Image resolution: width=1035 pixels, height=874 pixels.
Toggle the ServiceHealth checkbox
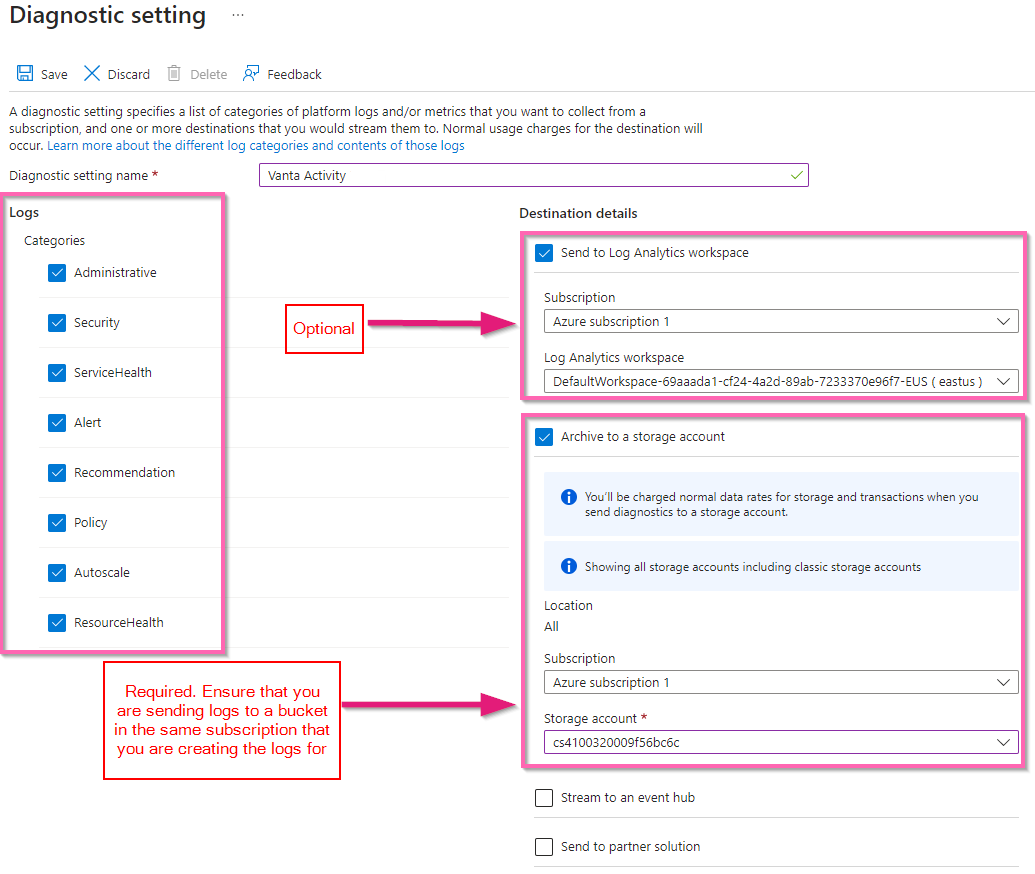(x=57, y=373)
